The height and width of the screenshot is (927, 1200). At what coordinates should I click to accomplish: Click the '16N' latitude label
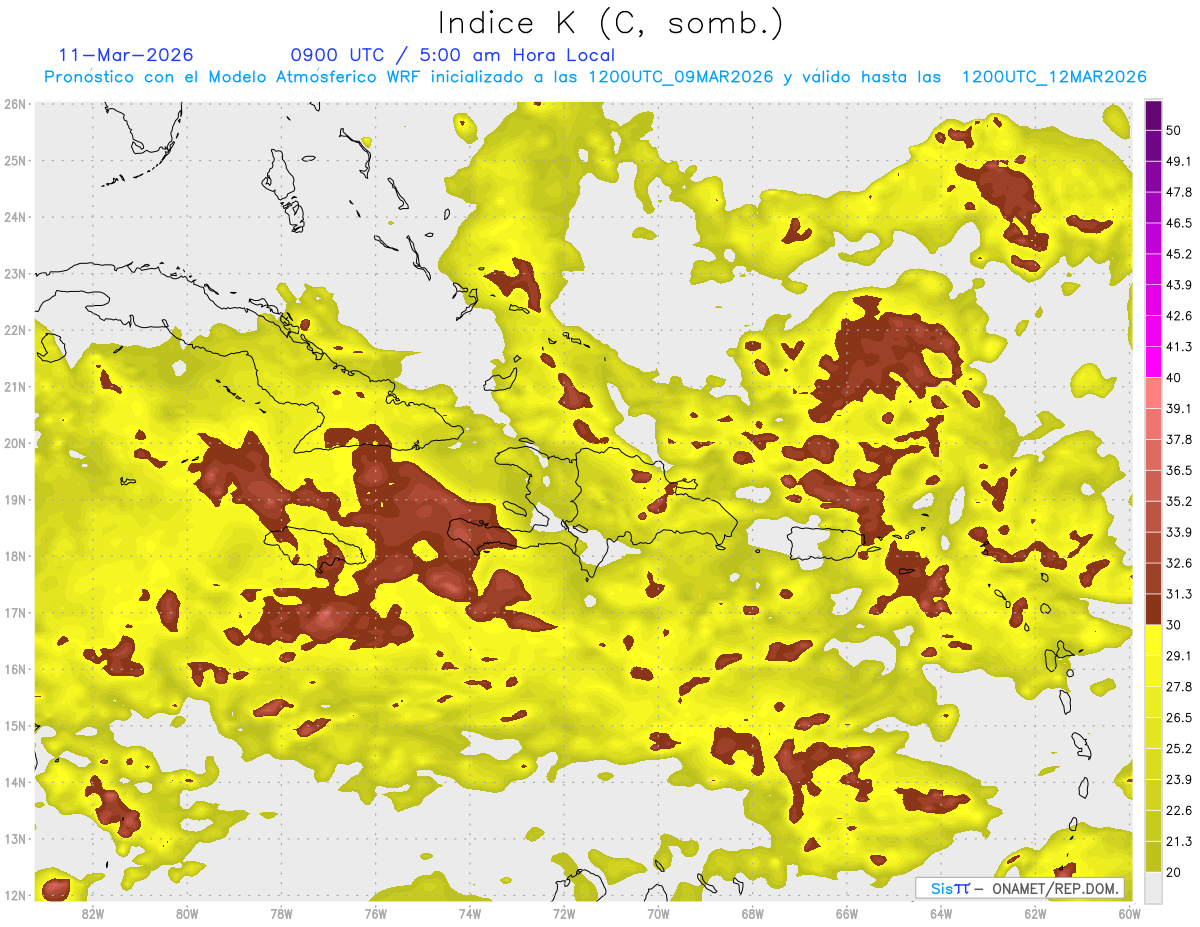(x=15, y=669)
